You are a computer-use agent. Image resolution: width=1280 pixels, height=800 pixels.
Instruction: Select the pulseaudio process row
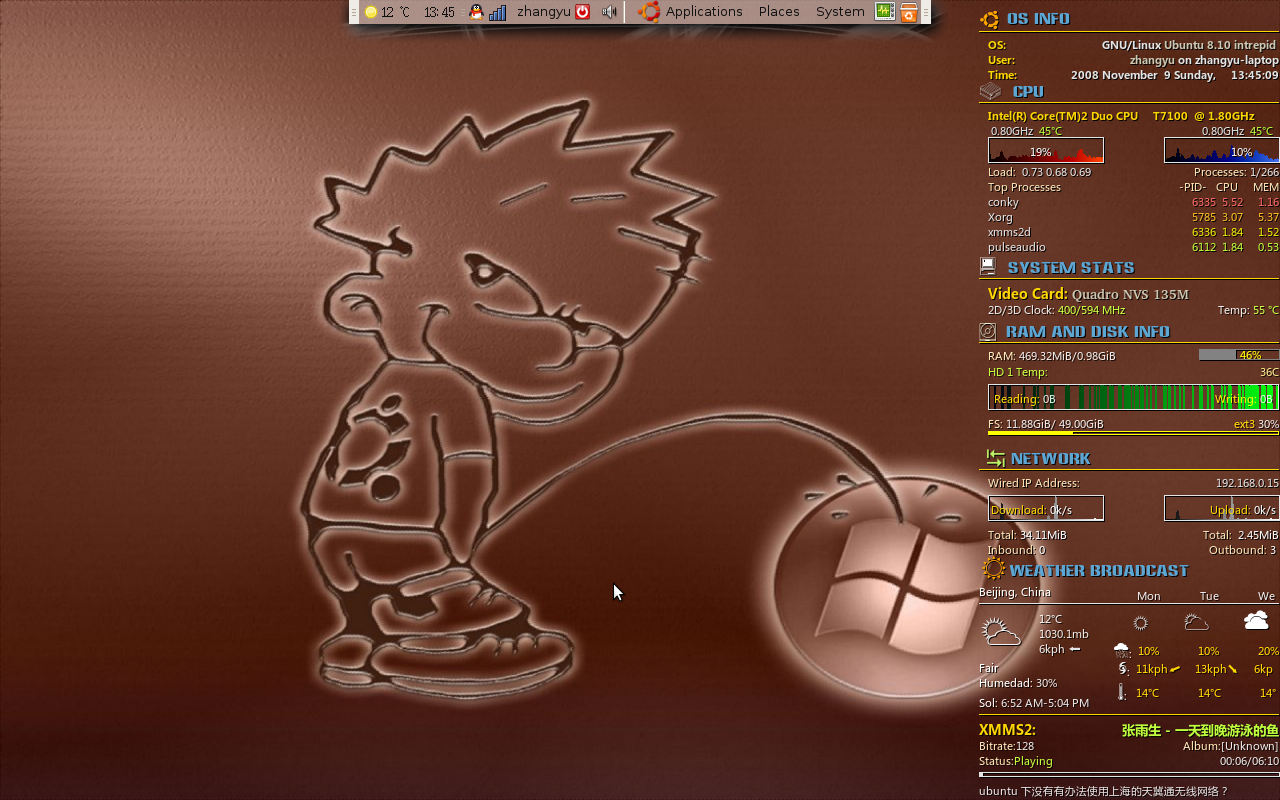pyautogui.click(x=1133, y=247)
